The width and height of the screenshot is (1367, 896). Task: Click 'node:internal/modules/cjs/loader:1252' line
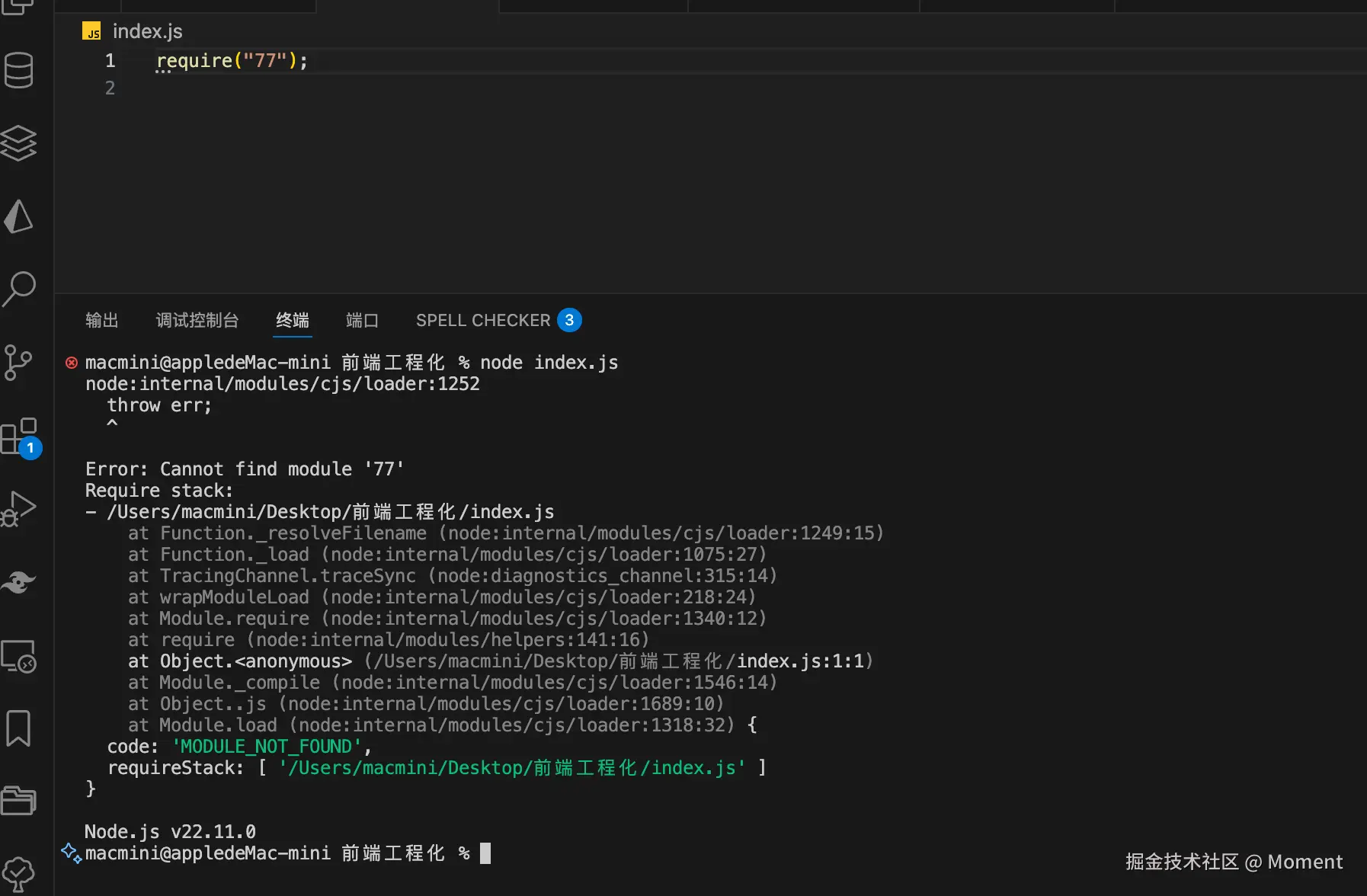point(283,384)
